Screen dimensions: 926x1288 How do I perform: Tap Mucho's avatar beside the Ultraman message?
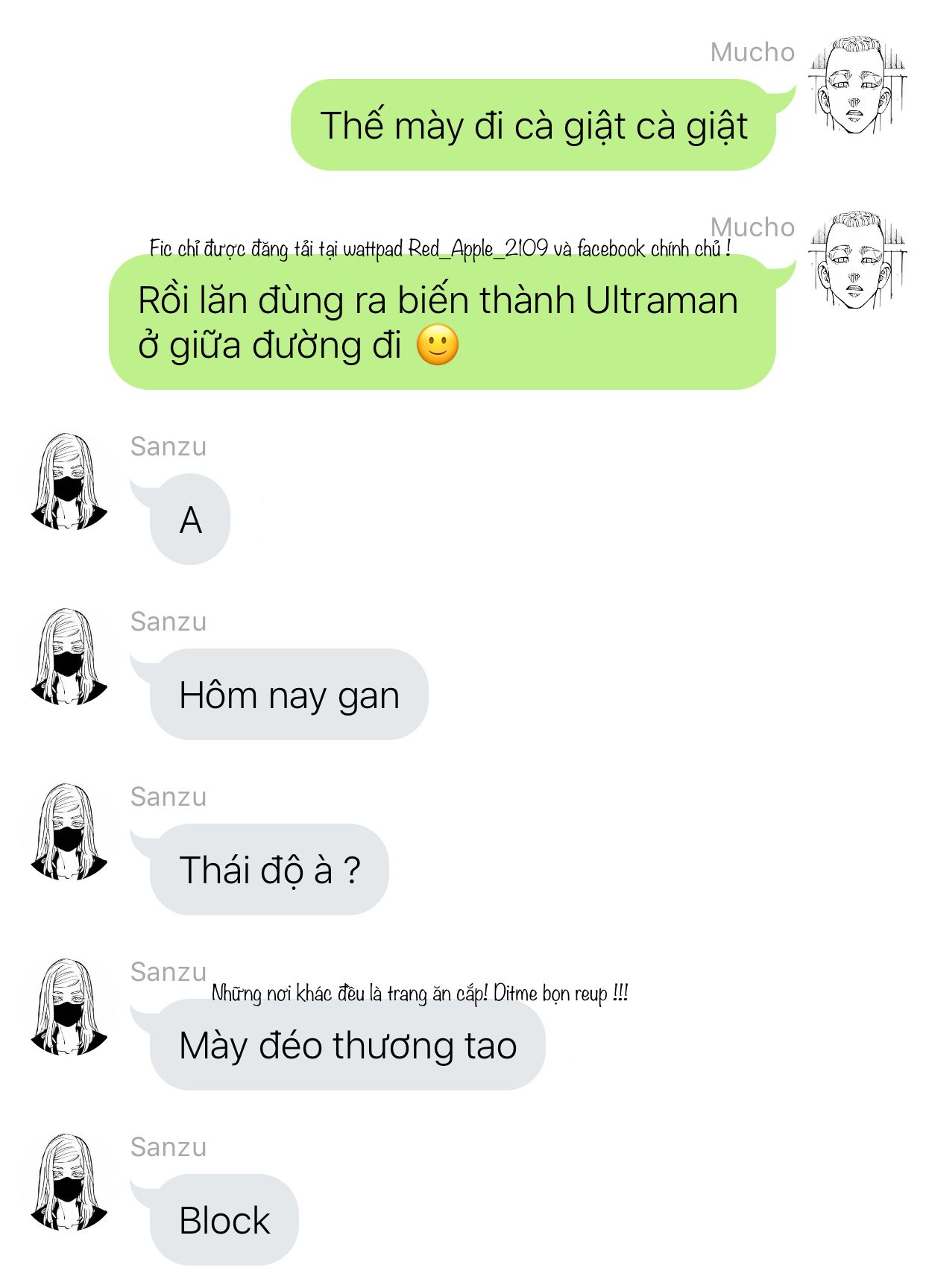click(858, 260)
